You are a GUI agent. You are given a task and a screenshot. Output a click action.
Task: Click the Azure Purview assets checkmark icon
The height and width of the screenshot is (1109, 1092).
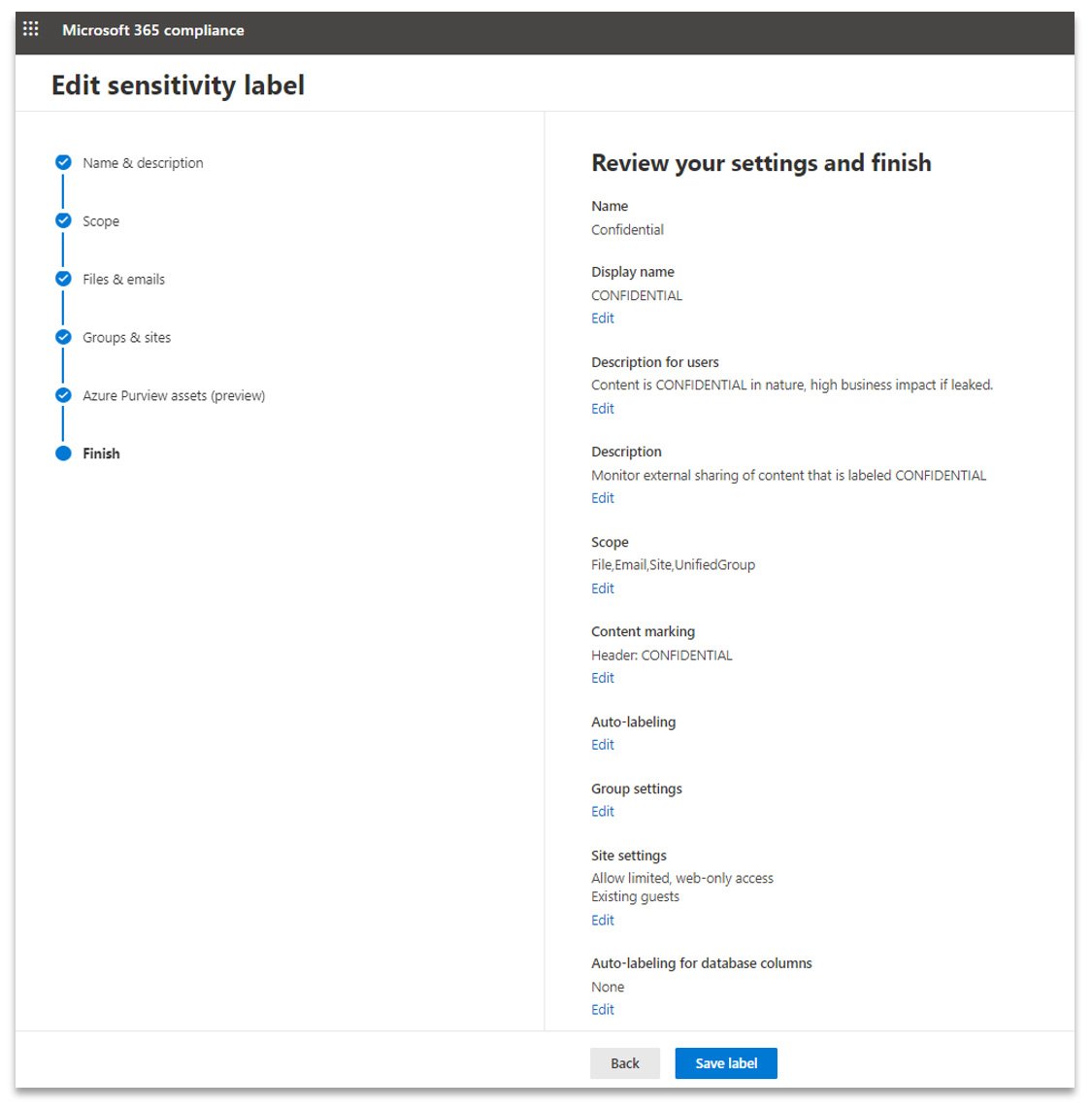tap(63, 395)
